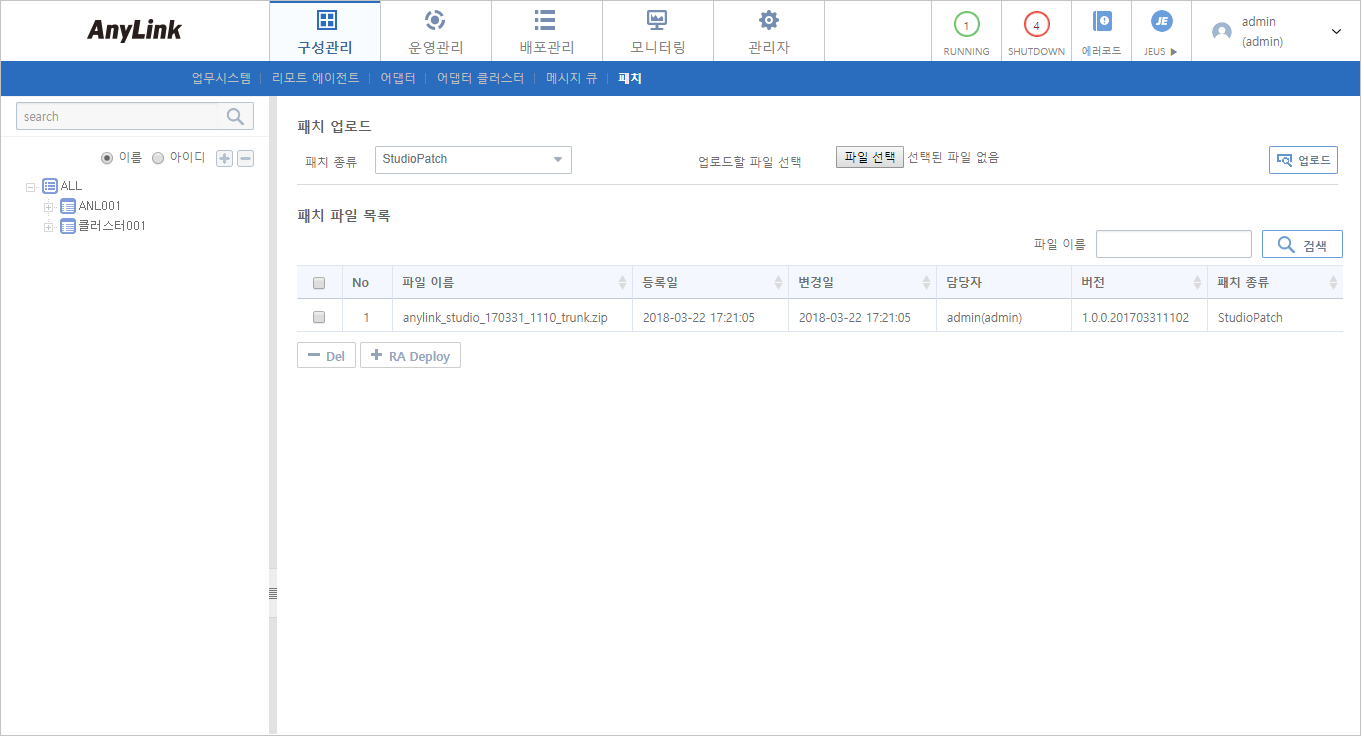Image resolution: width=1364 pixels, height=738 pixels.
Task: Click the SHUTDOWN status circle icon
Action: pos(1035,25)
